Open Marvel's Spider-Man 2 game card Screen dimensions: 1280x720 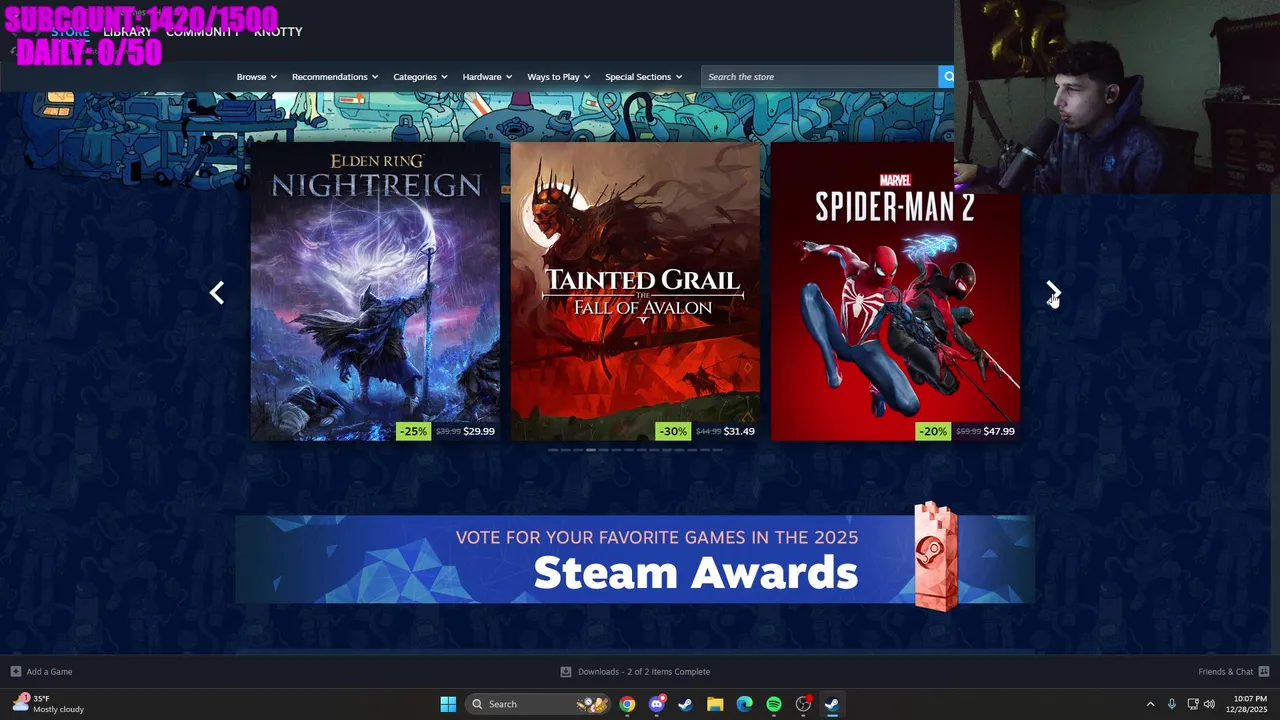(x=895, y=291)
